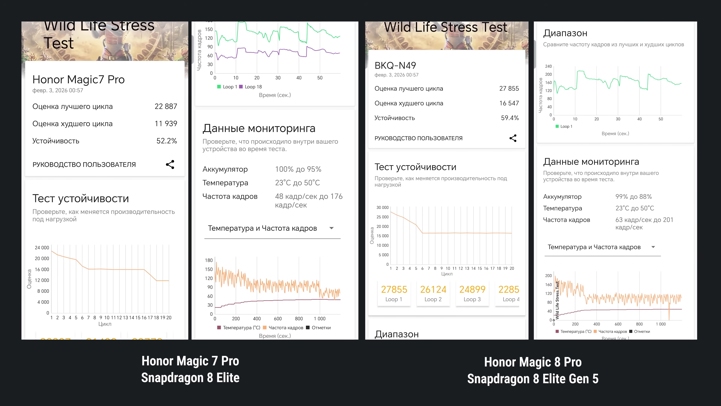This screenshot has height=406, width=721.
Task: Click Диапазон heading below the loop cards
Action: pyautogui.click(x=396, y=334)
